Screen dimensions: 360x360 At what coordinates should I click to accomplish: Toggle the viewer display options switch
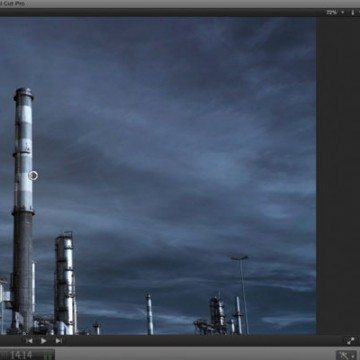(352, 12)
